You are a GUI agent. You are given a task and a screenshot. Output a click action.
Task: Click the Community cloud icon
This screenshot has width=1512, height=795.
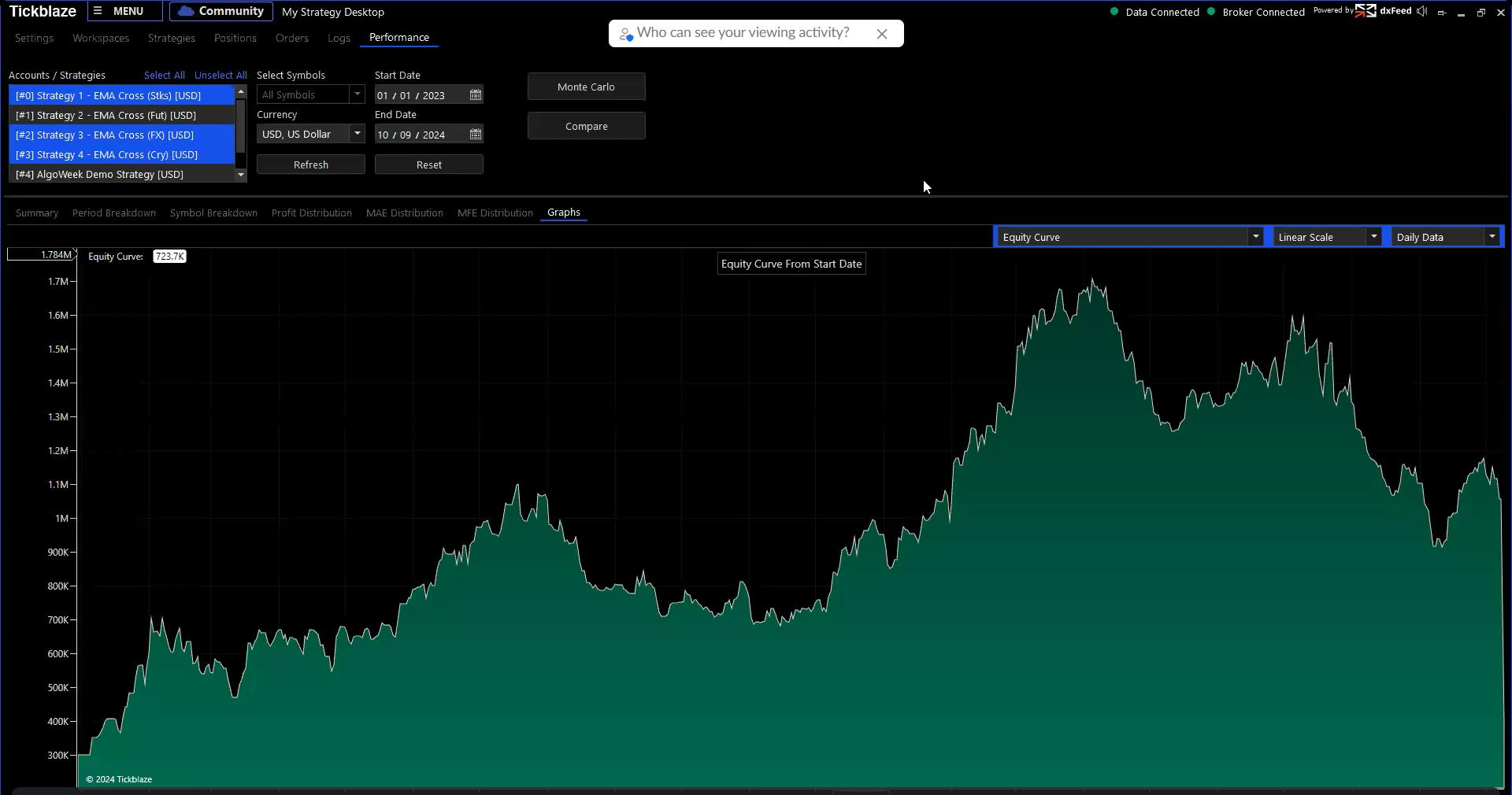[186, 12]
